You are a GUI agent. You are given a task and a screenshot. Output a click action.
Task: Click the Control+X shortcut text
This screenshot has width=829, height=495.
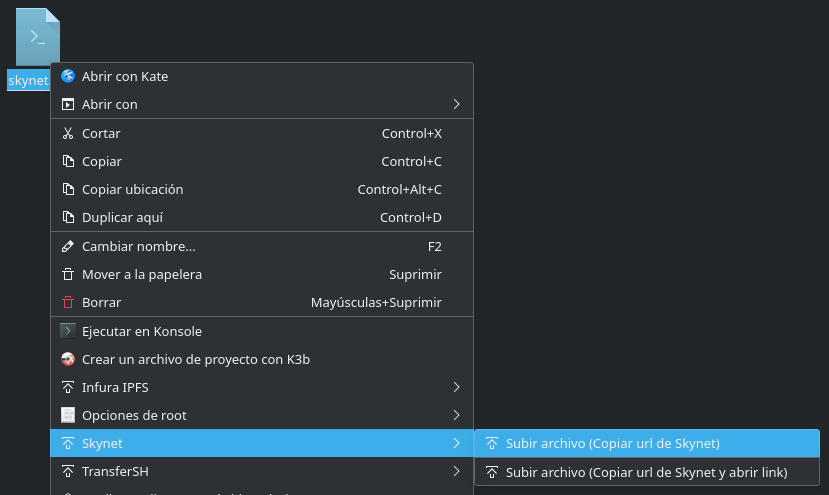pyautogui.click(x=412, y=133)
